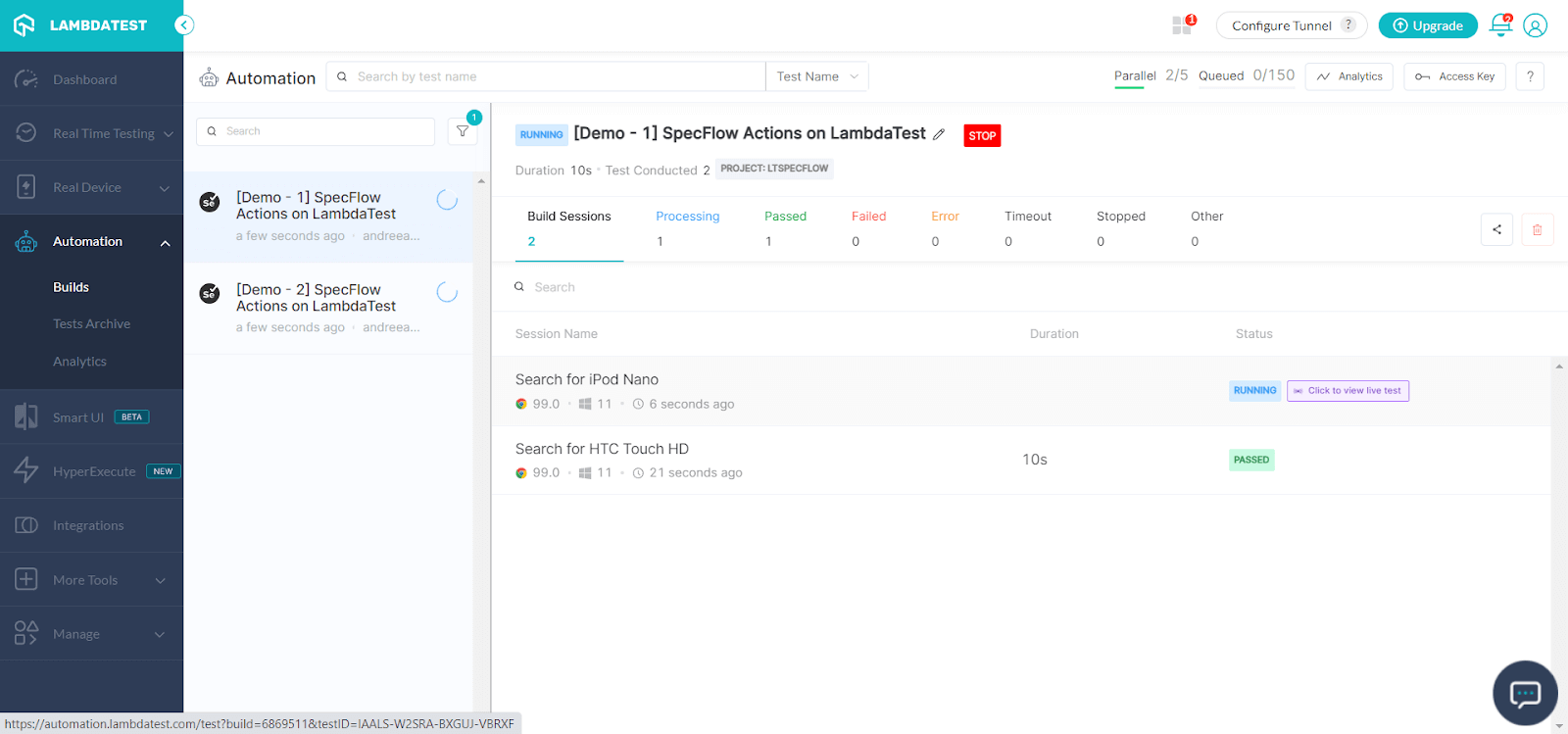1568x734 pixels.
Task: Click the LambdaTest logo icon
Action: click(24, 25)
